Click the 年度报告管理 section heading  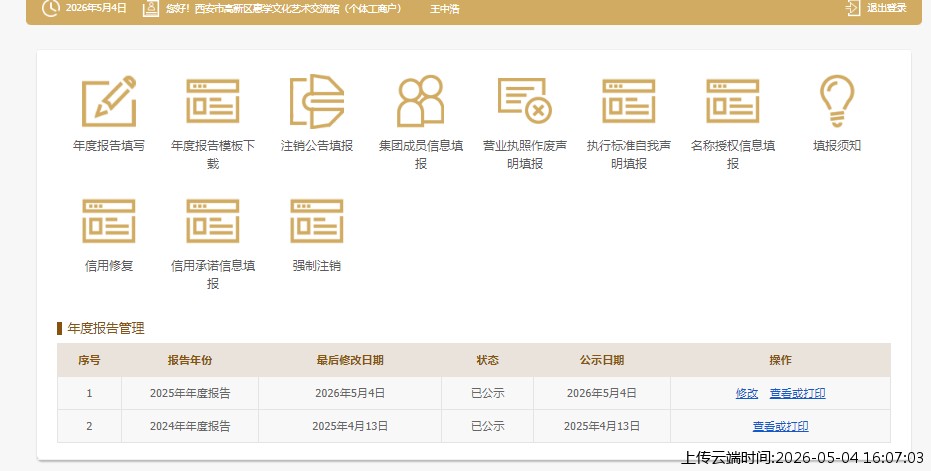click(x=106, y=328)
